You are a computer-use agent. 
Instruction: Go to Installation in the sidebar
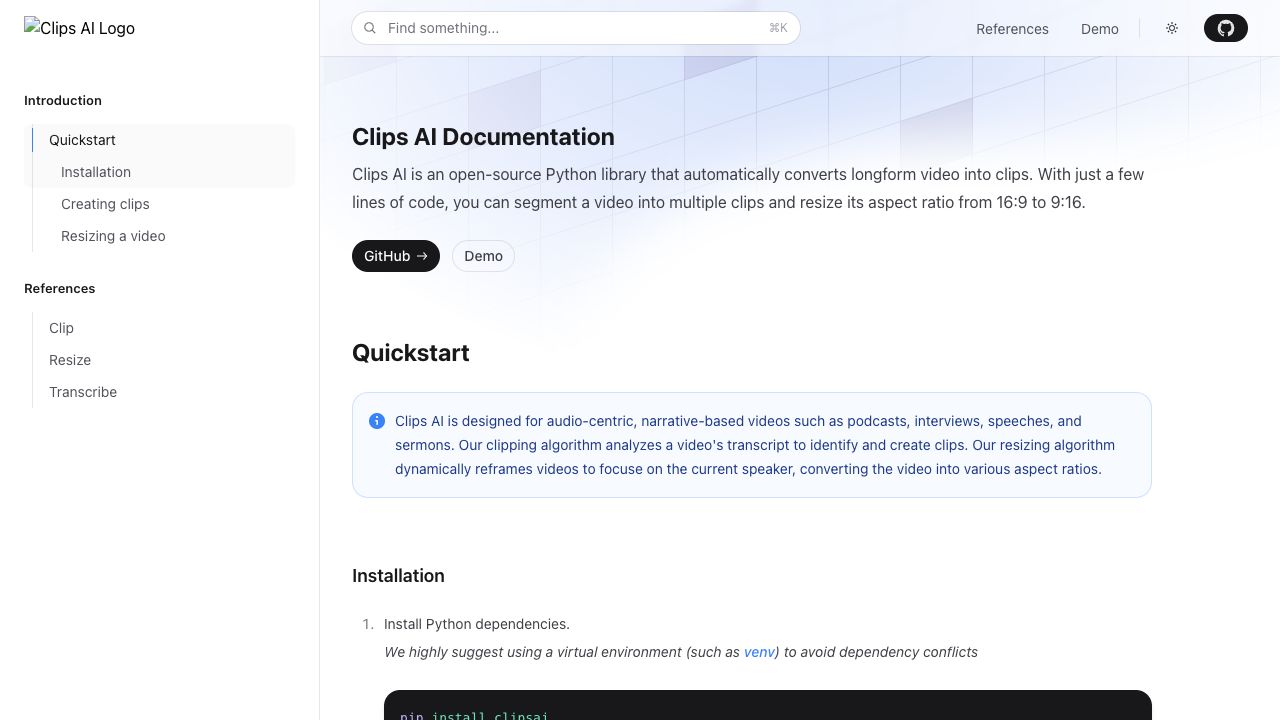point(96,172)
